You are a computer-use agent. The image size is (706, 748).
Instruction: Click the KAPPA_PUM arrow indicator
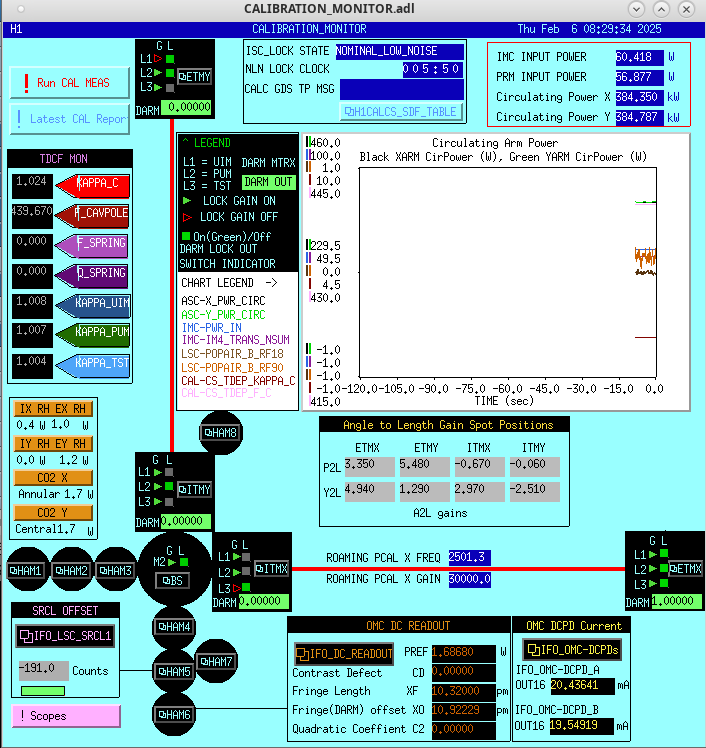pos(93,335)
